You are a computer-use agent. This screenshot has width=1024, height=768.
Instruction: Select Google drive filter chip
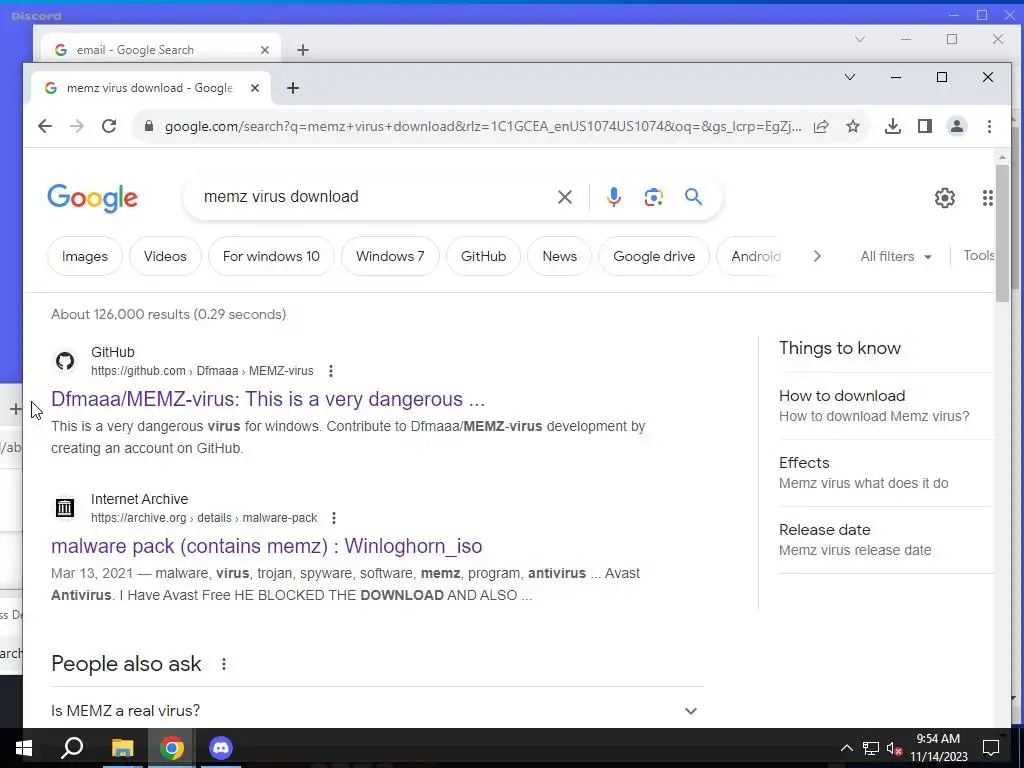(654, 256)
